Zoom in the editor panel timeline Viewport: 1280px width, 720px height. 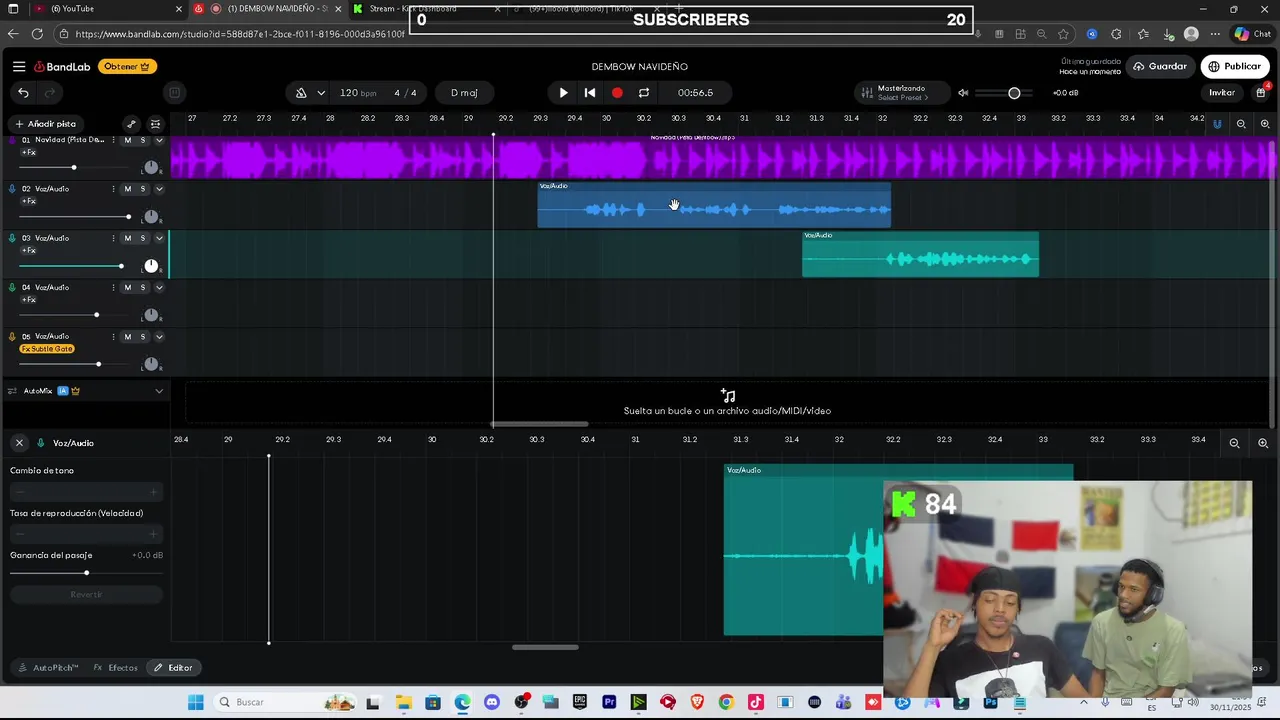(1263, 443)
